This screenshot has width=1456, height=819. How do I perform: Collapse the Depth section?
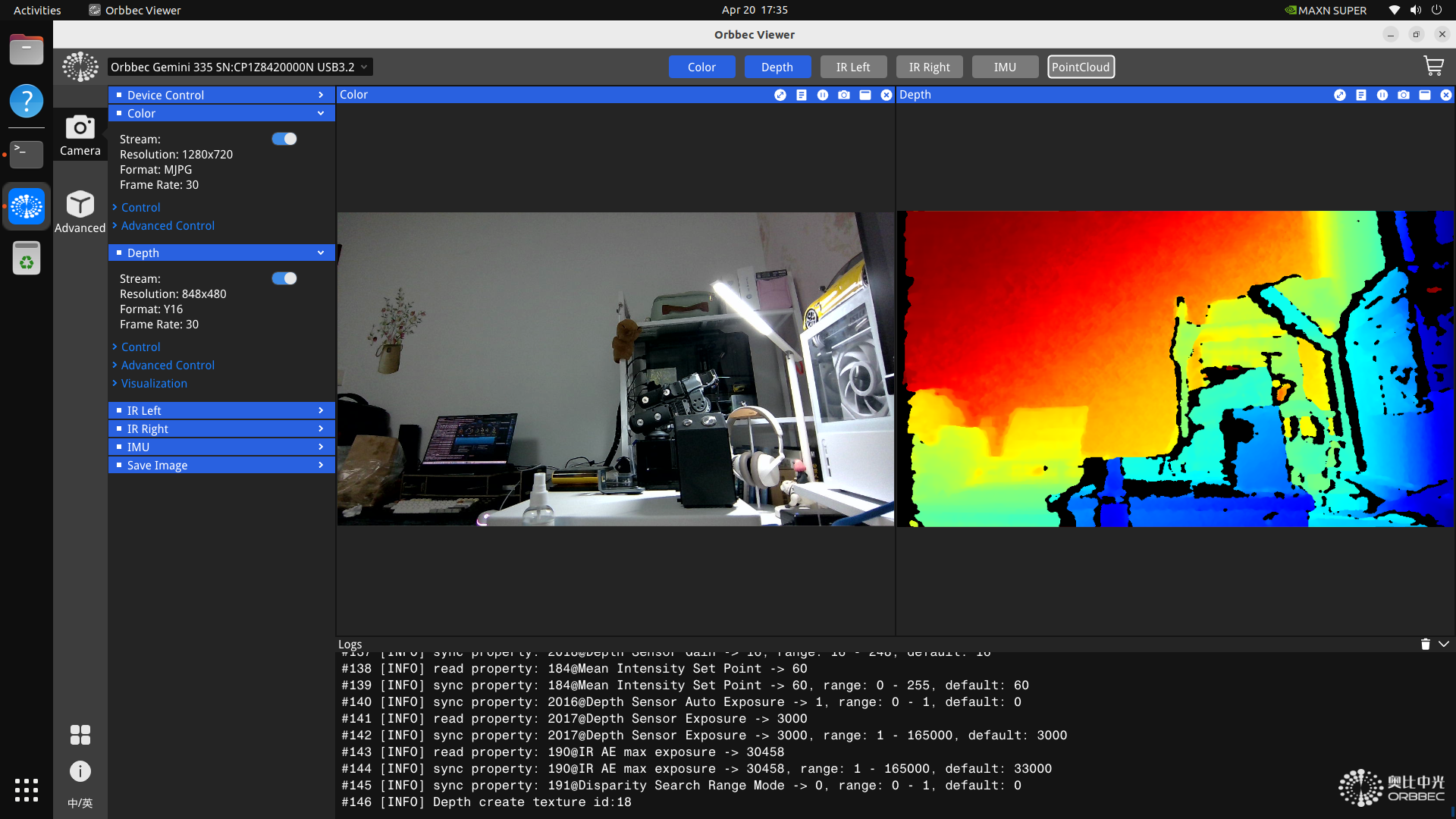tap(221, 253)
